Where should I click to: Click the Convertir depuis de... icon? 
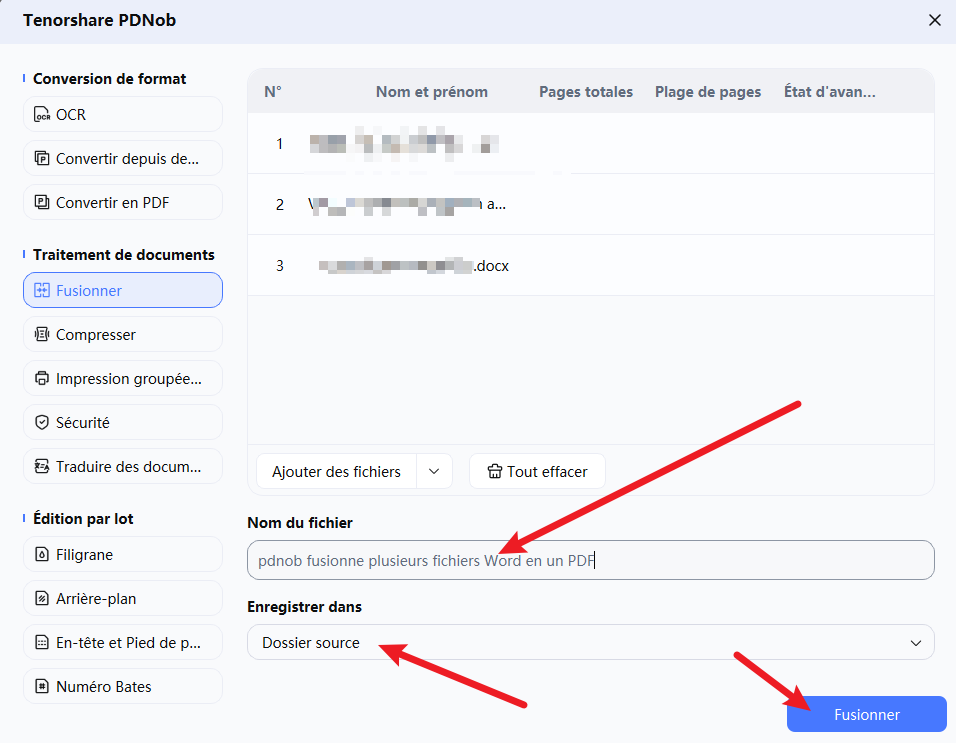(42, 158)
